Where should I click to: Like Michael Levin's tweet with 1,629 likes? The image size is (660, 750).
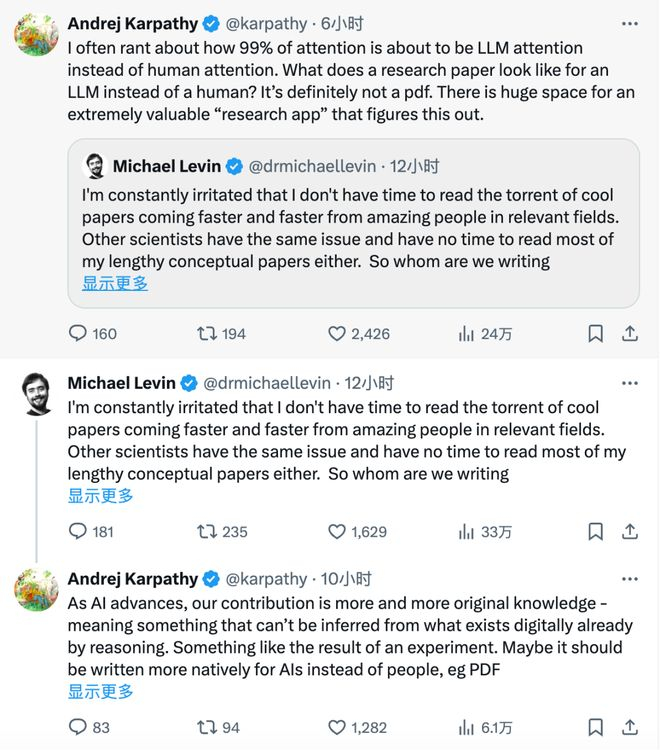pos(337,531)
